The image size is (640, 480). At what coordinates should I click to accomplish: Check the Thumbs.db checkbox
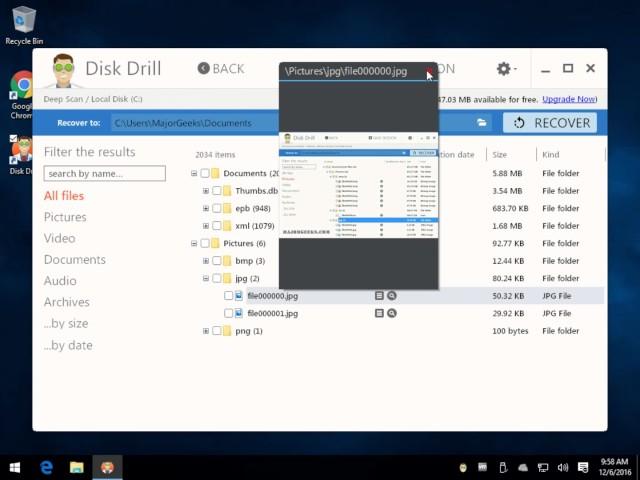click(217, 191)
